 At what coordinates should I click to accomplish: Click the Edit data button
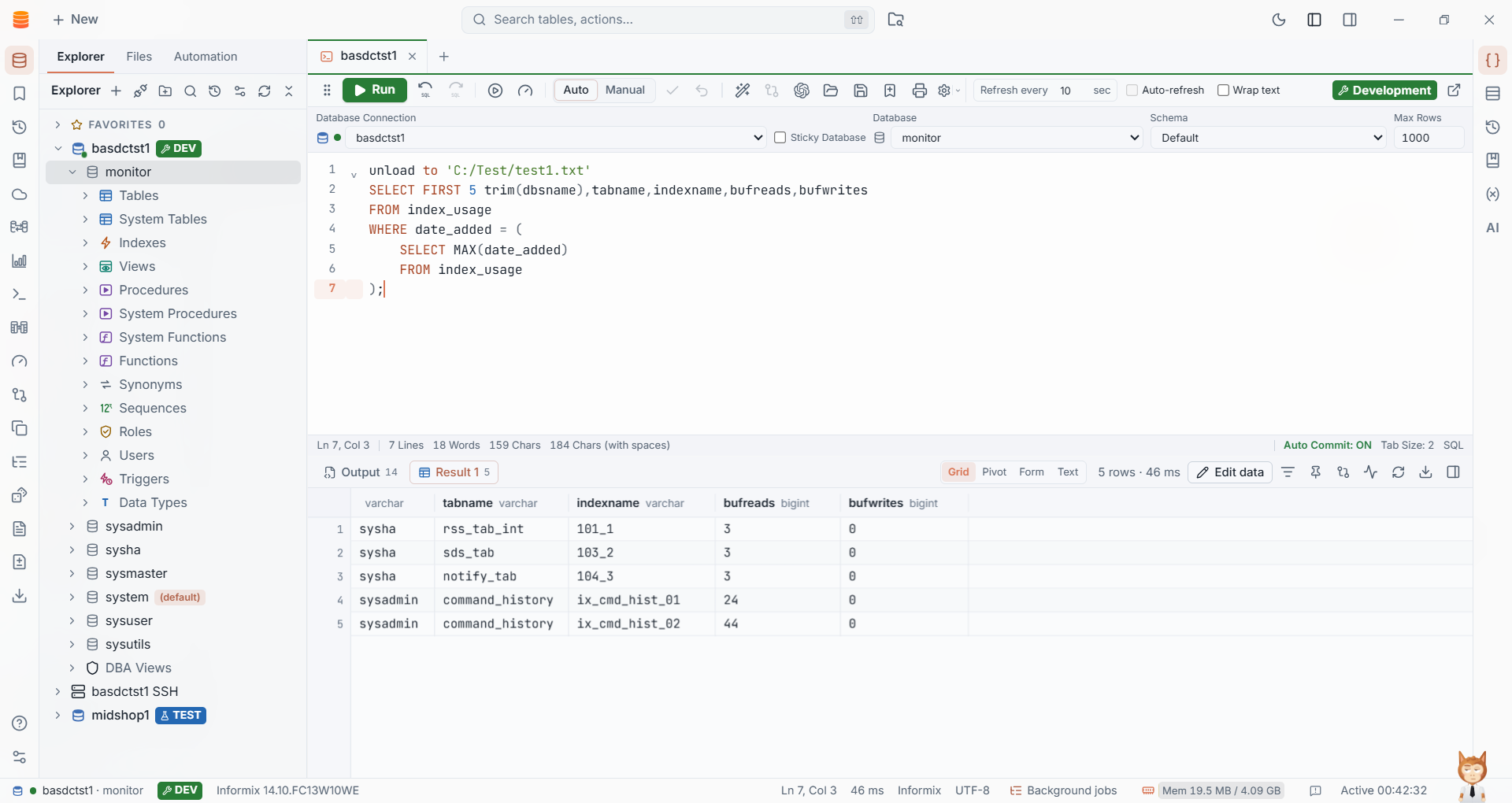pos(1230,472)
